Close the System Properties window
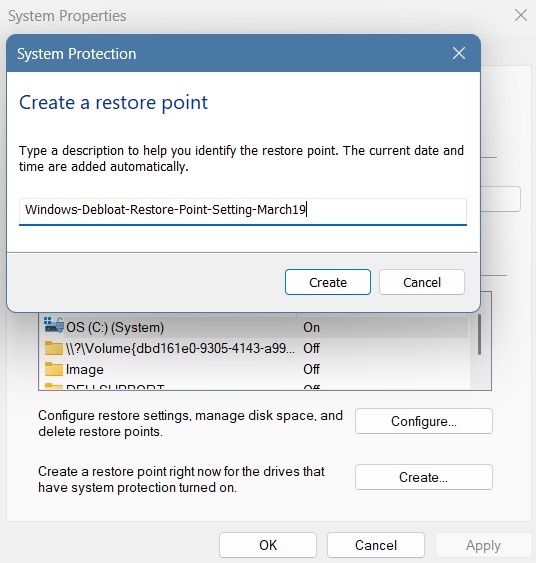 [x=521, y=15]
